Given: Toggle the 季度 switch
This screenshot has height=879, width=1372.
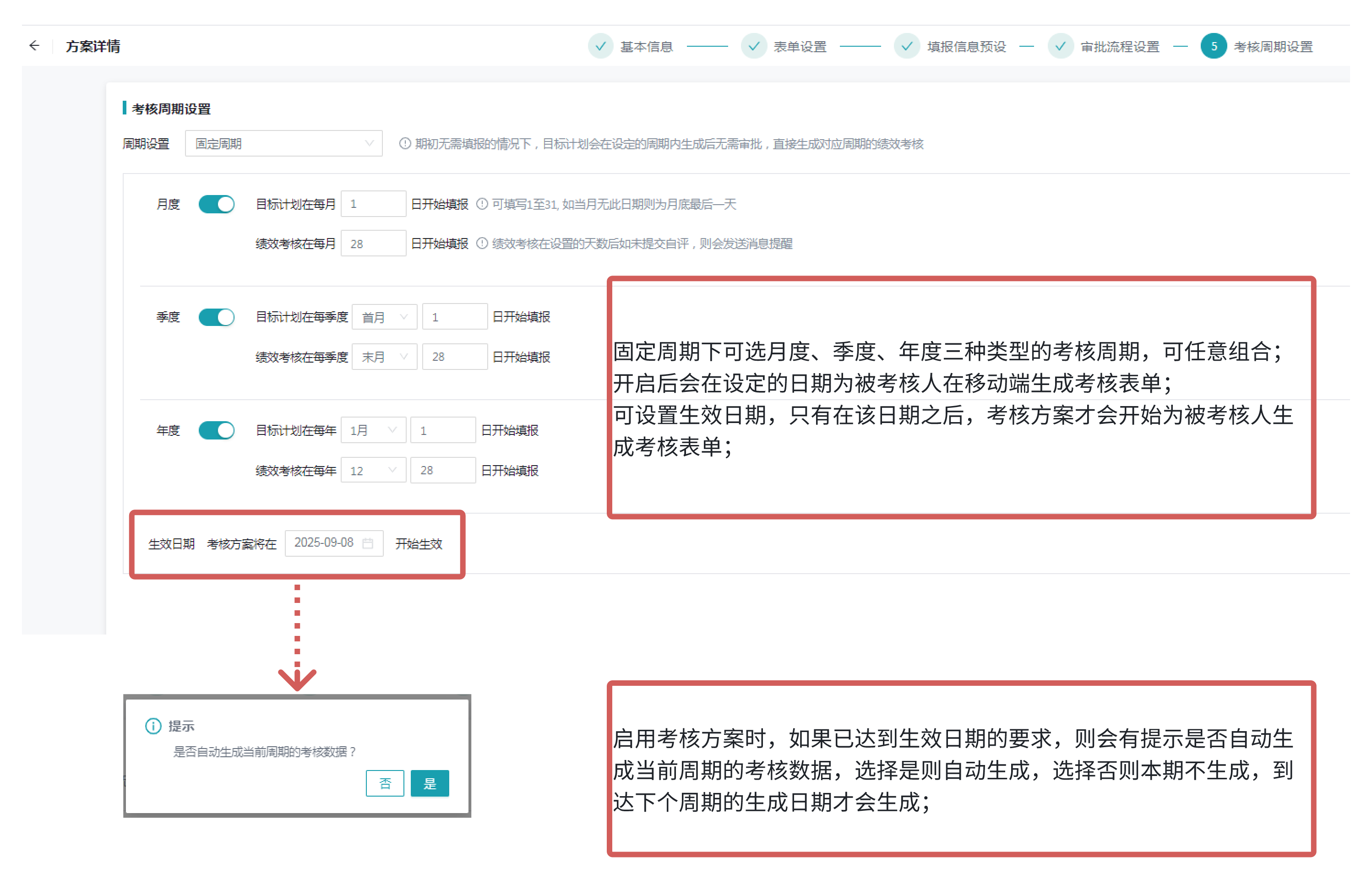Looking at the screenshot, I should tap(217, 317).
